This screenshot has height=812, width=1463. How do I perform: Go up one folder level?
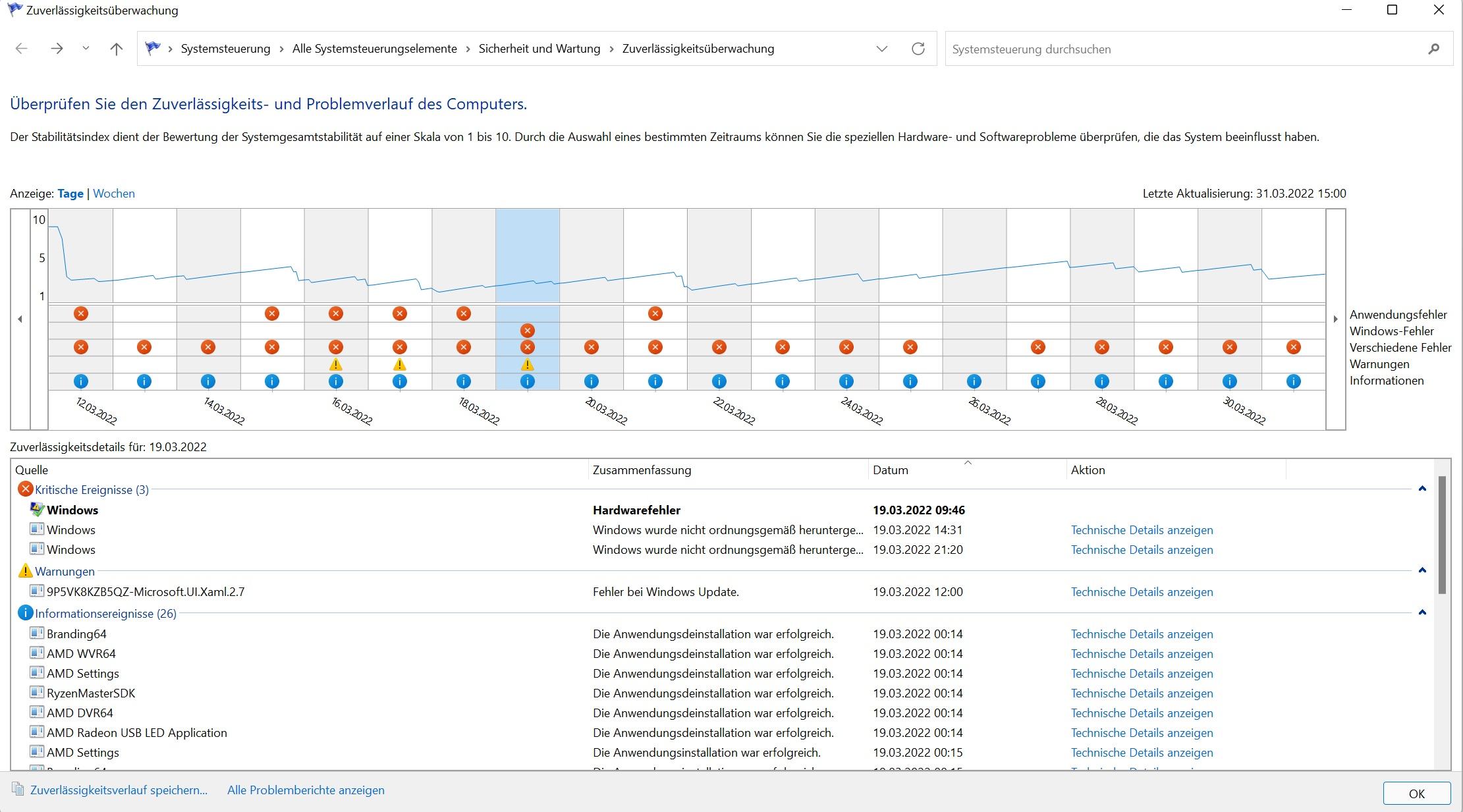(117, 49)
